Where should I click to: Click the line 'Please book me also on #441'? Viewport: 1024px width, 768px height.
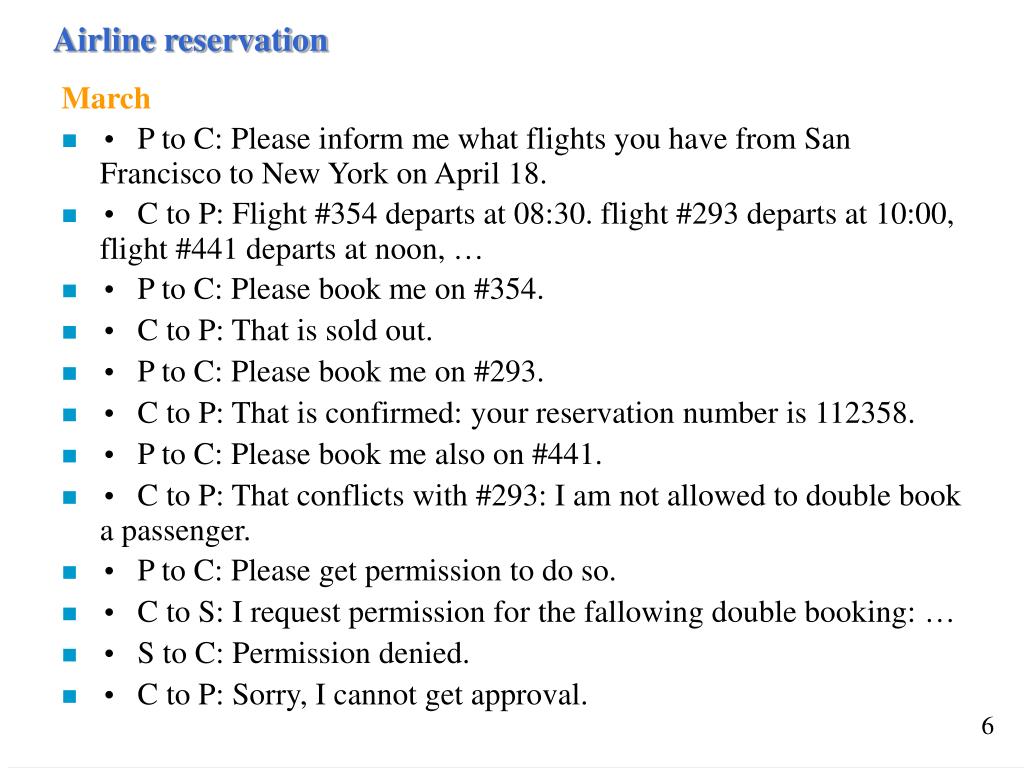pyautogui.click(x=369, y=455)
